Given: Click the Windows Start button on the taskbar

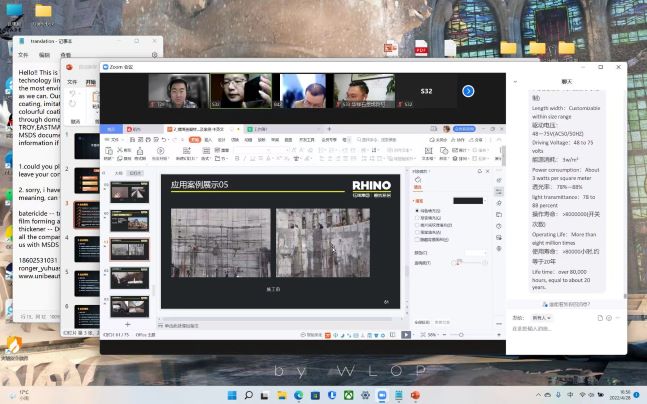Looking at the screenshot, I should coord(232,394).
